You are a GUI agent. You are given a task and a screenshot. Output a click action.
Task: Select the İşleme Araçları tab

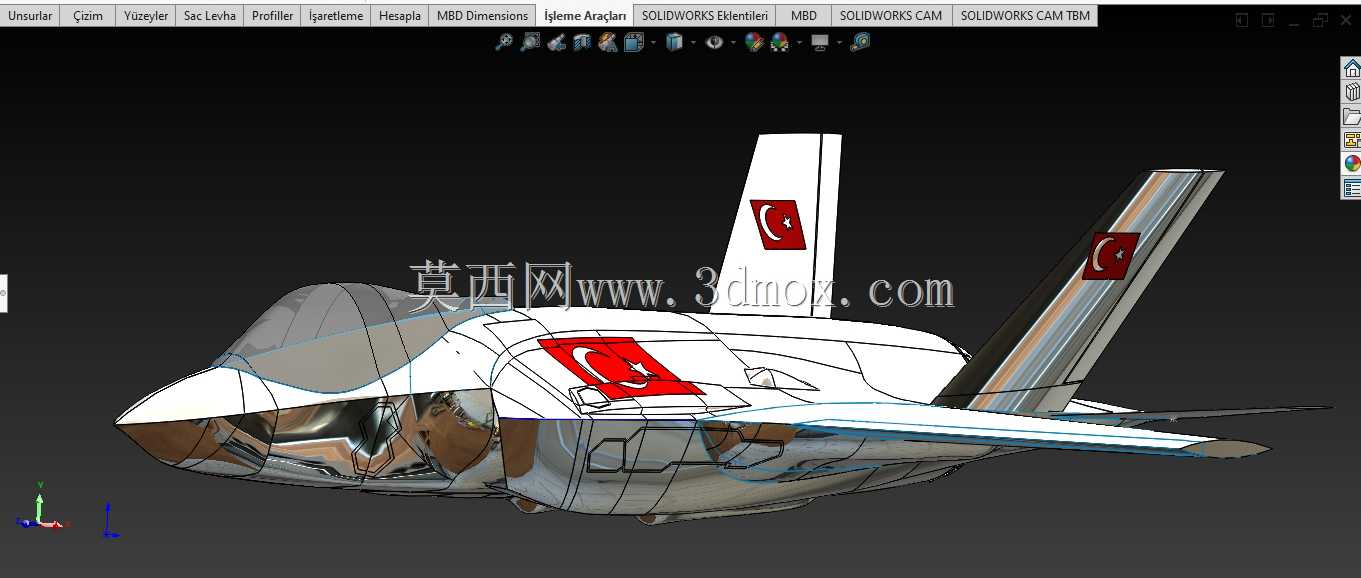pos(585,16)
